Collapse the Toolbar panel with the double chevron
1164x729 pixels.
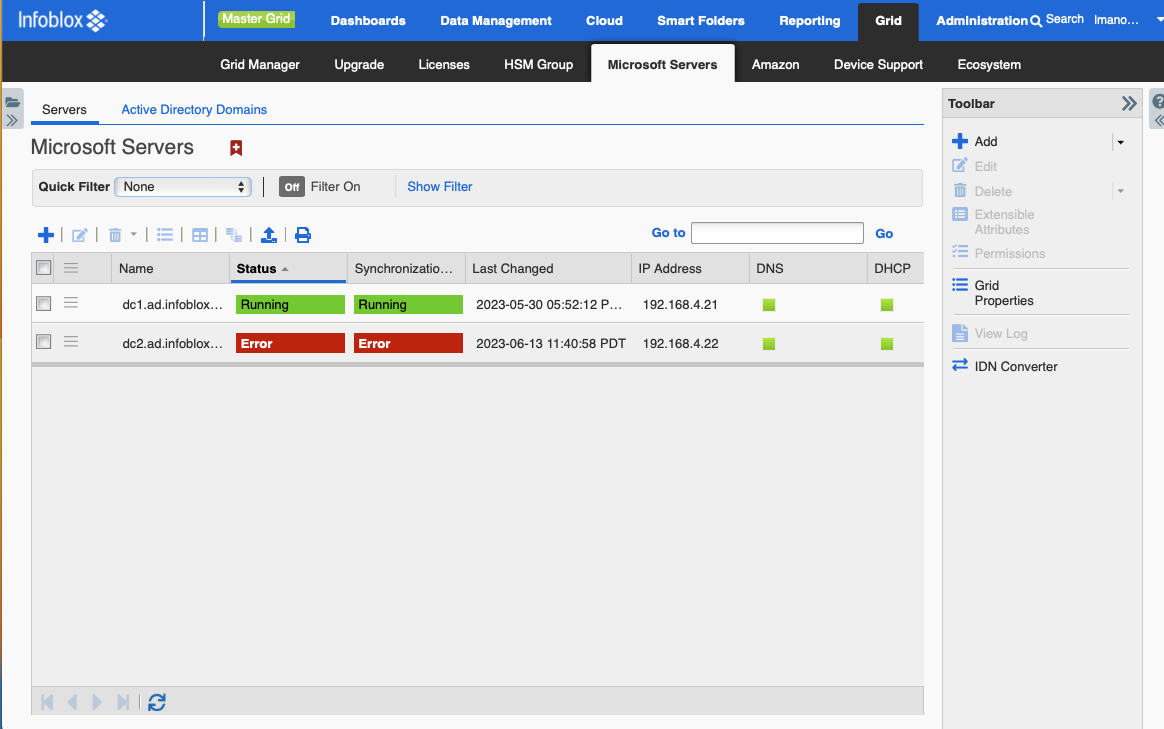(x=1129, y=104)
